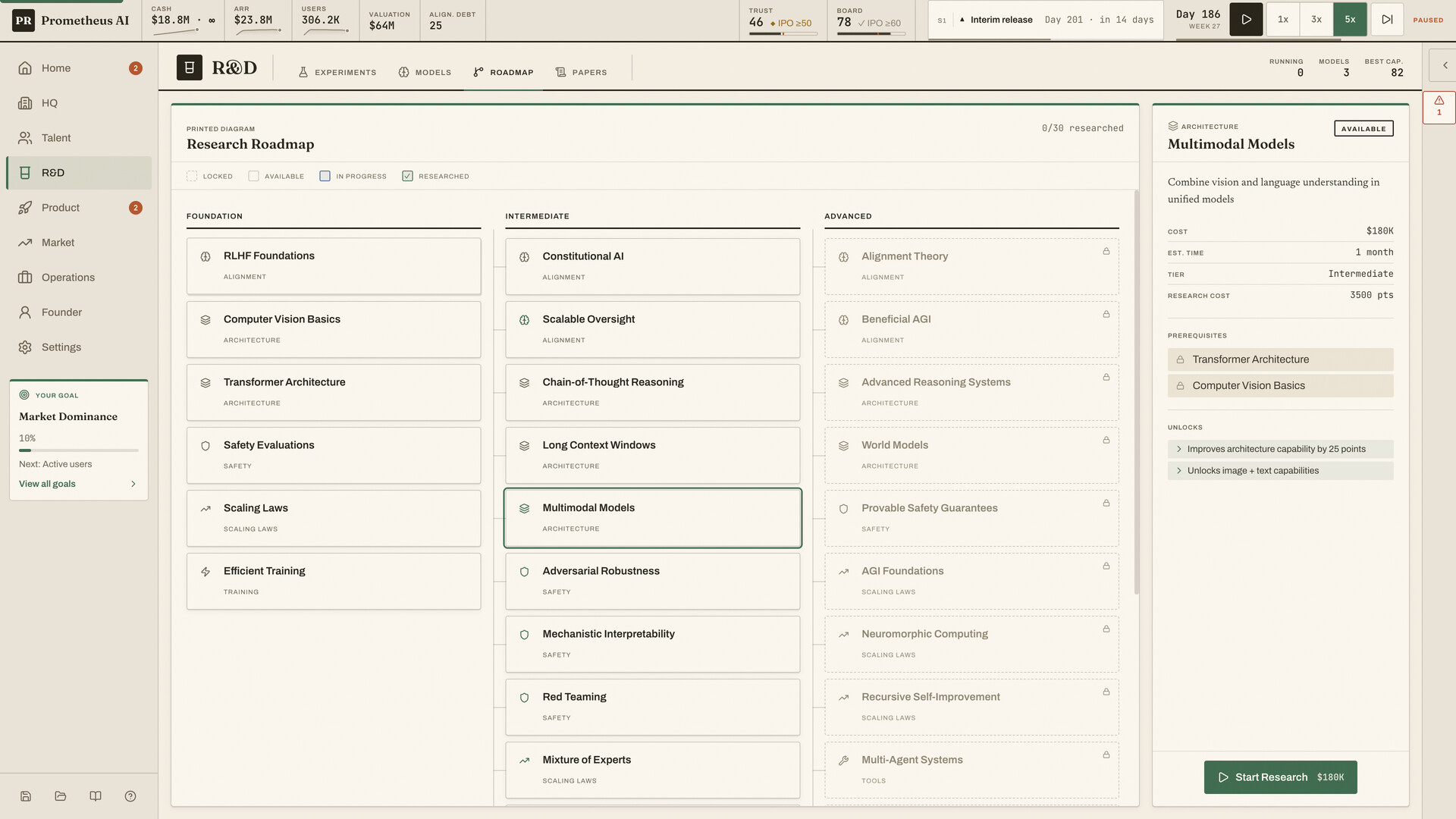Select the Scaling Laws foundation card

334,518
